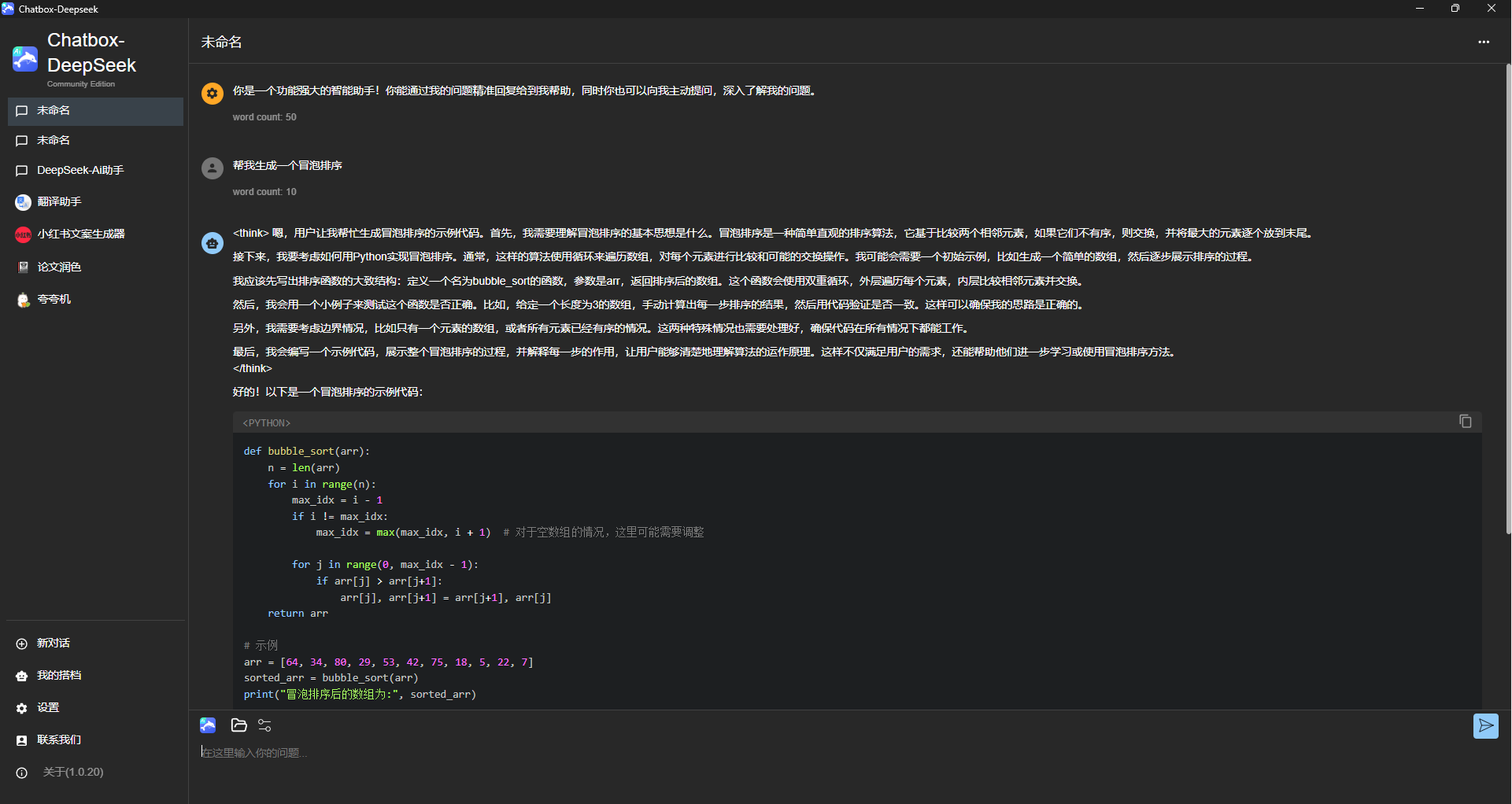Click the Chatbox-DeepSeek logo icon
The image size is (1512, 804).
pos(24,59)
